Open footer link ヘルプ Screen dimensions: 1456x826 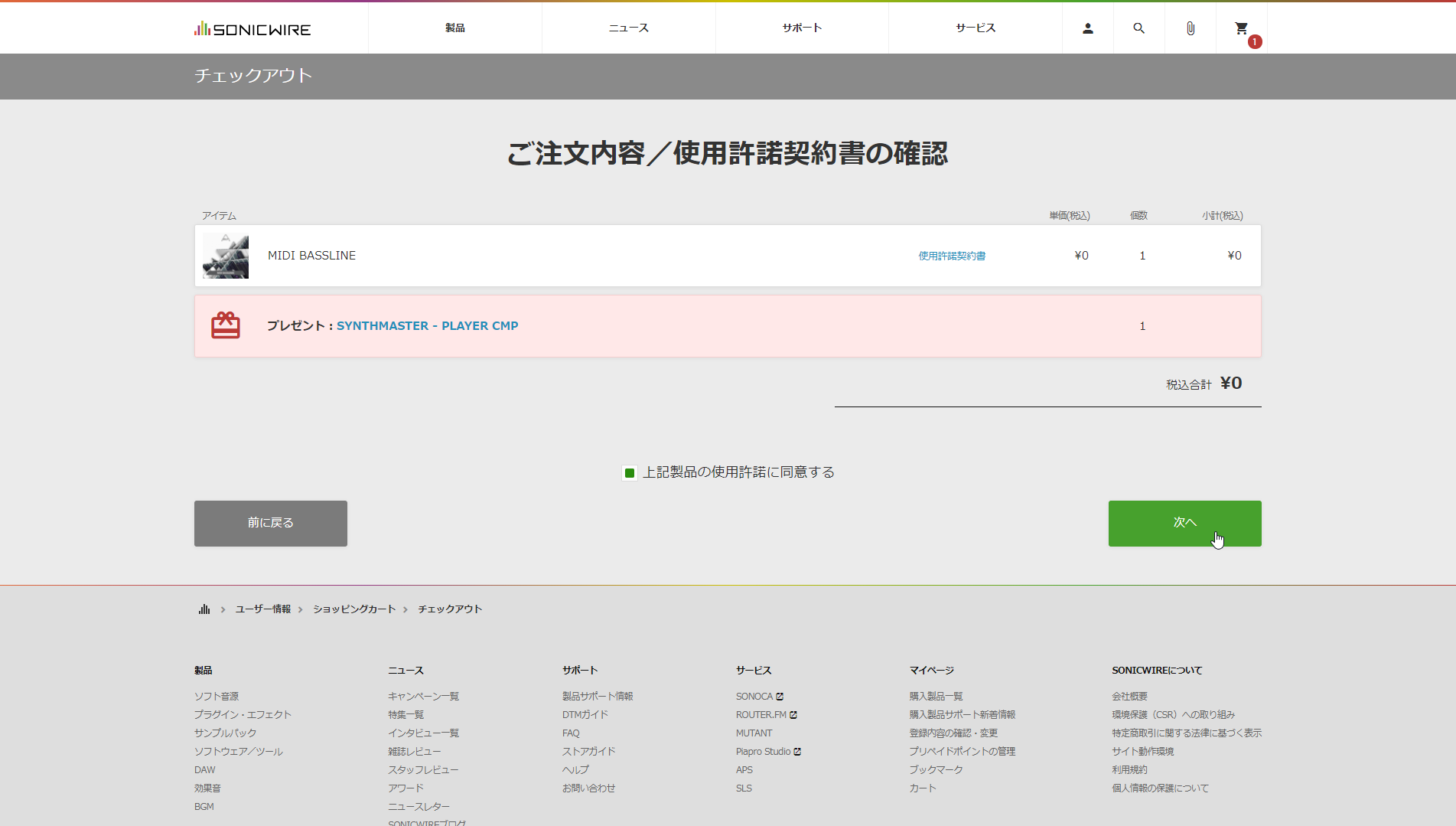(575, 770)
